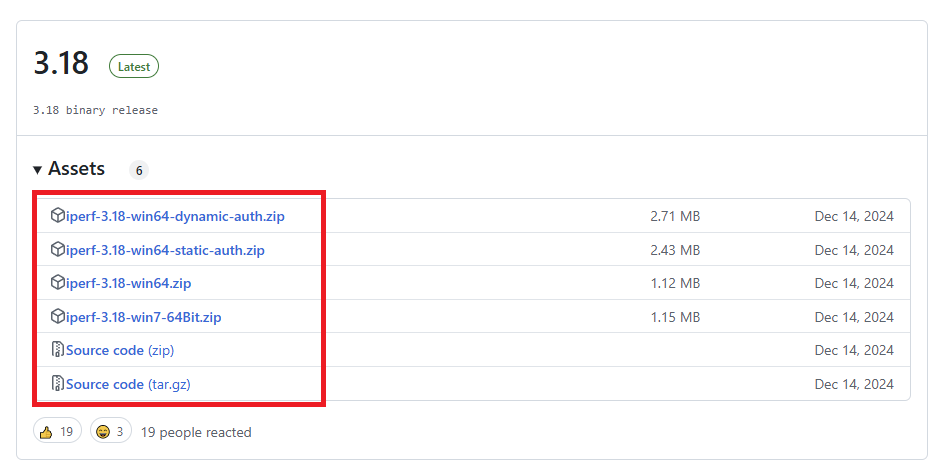The height and width of the screenshot is (473, 952).
Task: Download iperf-3.18-win64-static-auth.zip
Action: [165, 250]
